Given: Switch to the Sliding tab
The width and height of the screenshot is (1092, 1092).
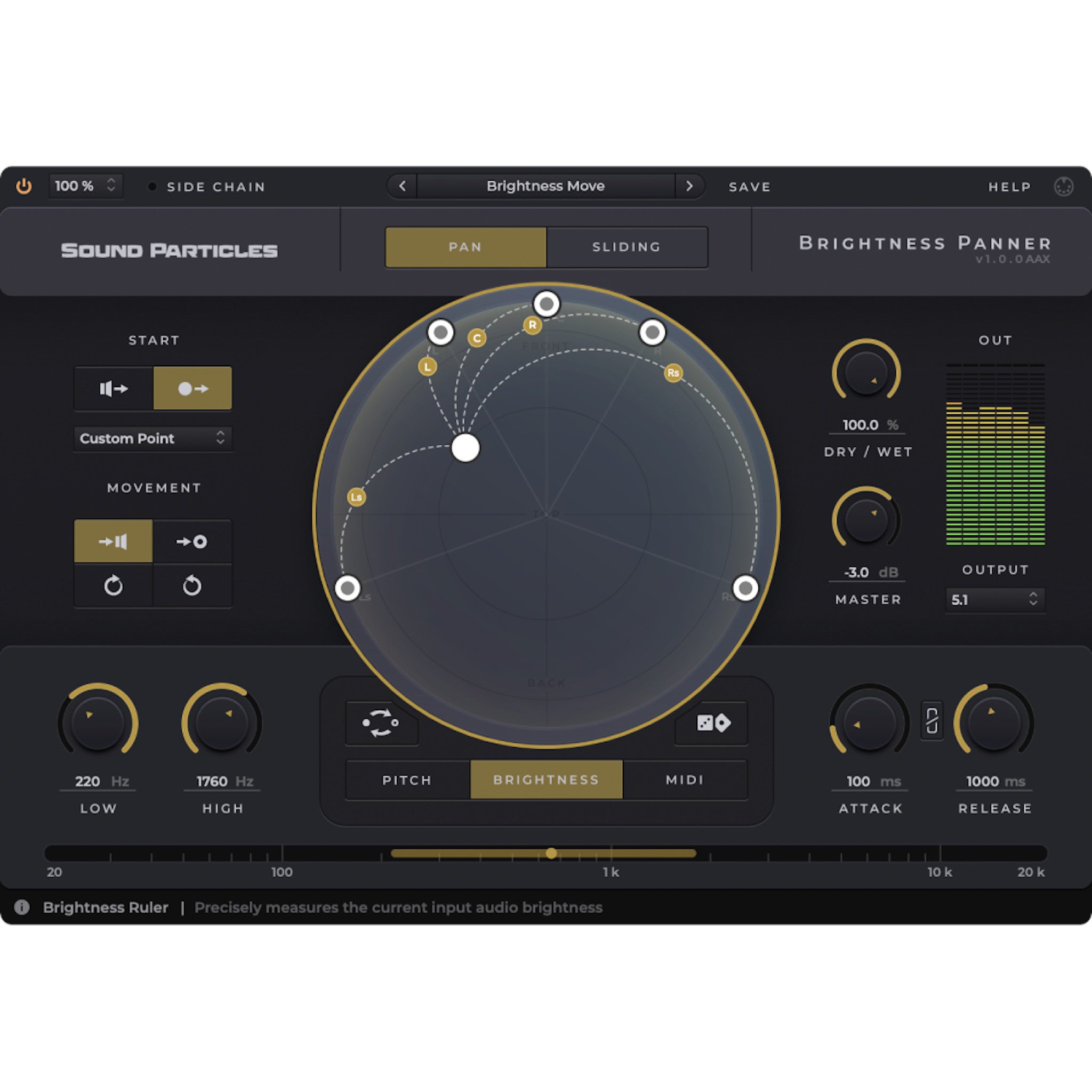Looking at the screenshot, I should pos(627,247).
